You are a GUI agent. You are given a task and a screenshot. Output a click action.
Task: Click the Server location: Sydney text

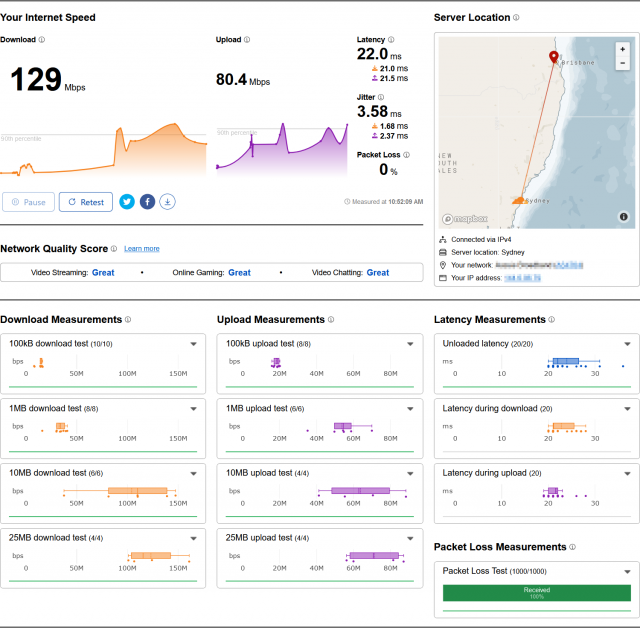point(488,252)
